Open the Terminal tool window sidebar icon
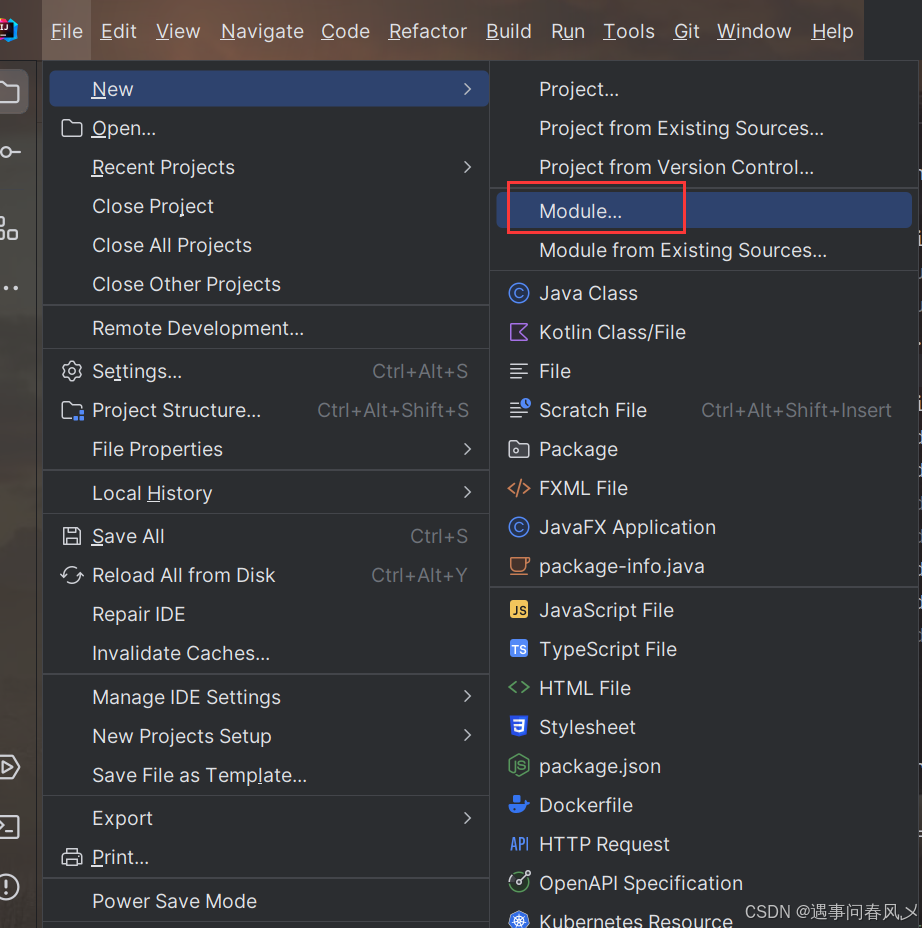Image resolution: width=922 pixels, height=928 pixels. pyautogui.click(x=9, y=827)
